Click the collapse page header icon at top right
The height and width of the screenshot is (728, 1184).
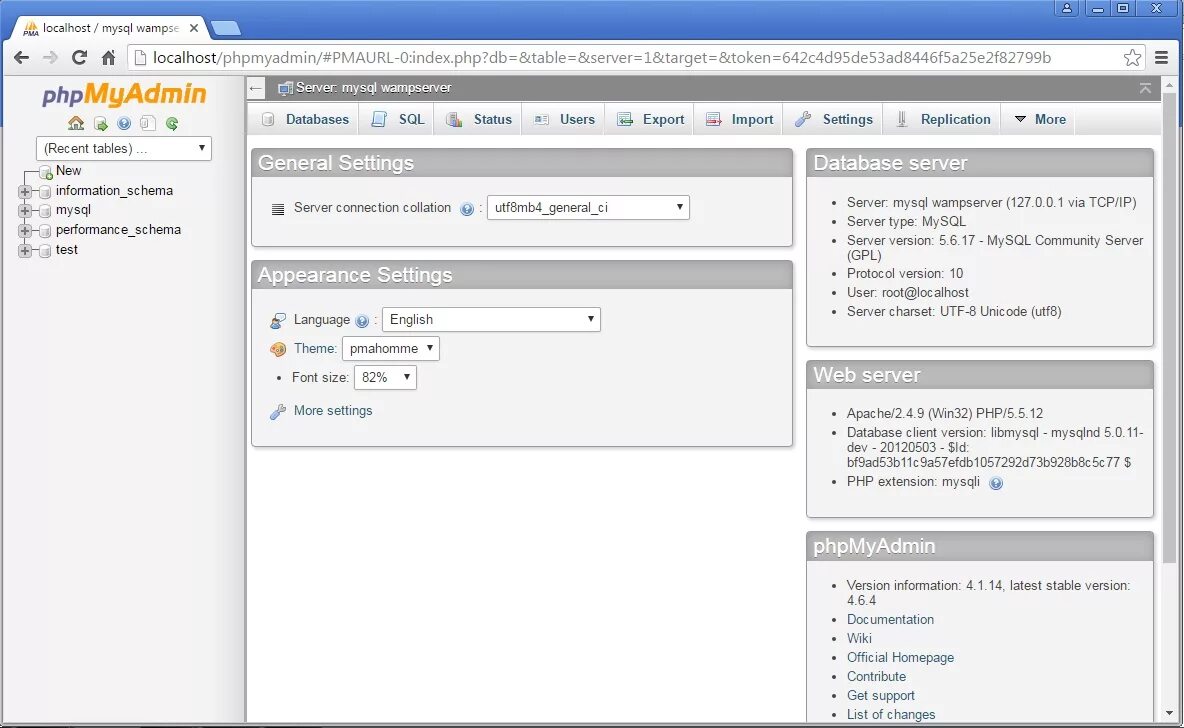point(1145,88)
